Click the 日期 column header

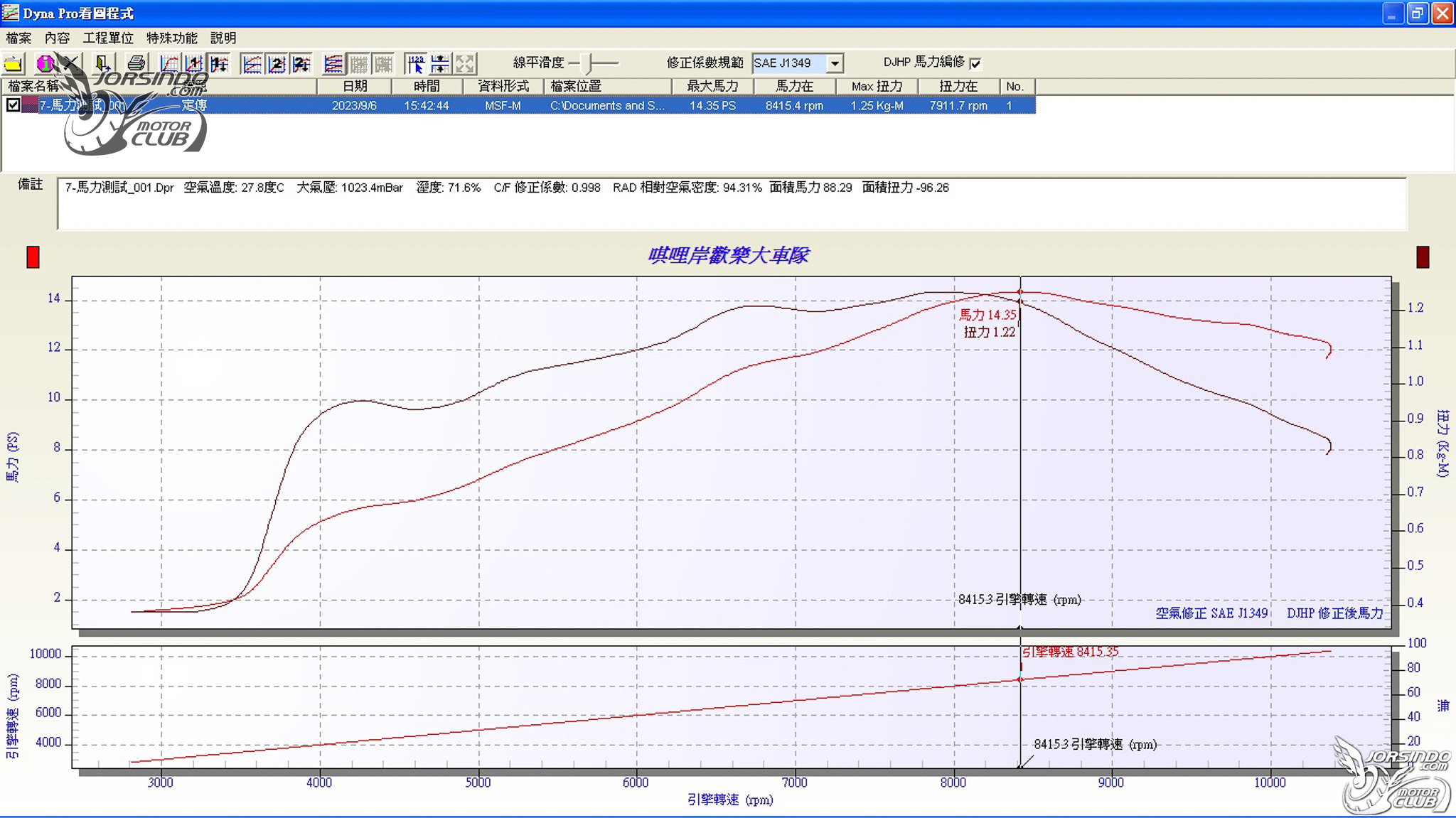click(355, 86)
